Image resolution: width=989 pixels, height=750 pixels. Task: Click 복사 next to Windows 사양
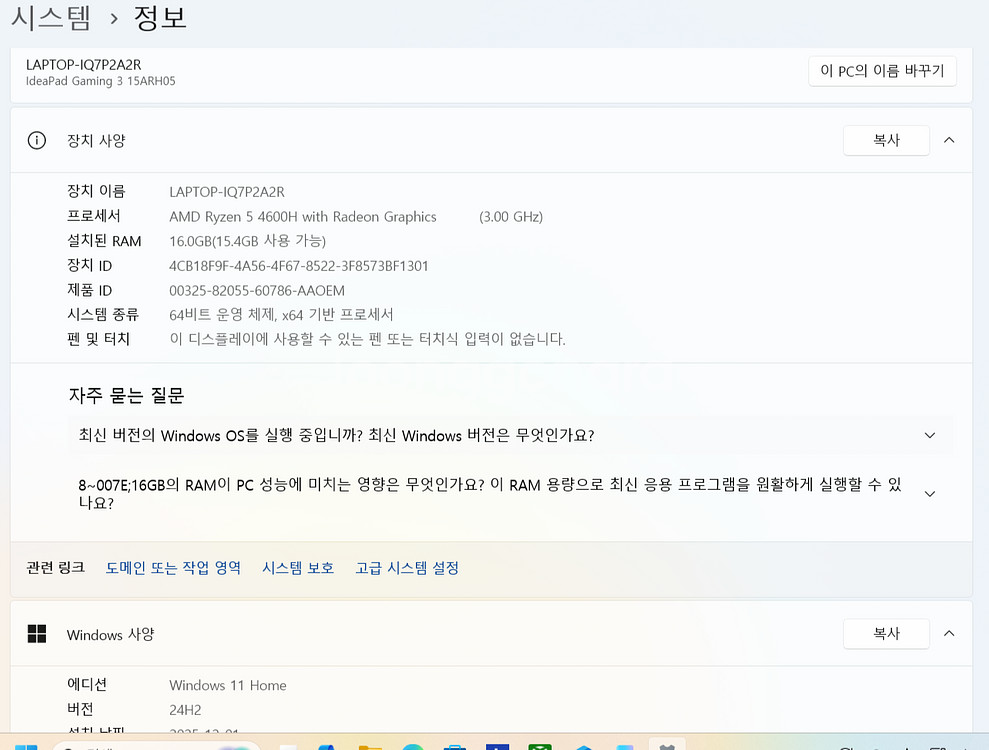[886, 633]
